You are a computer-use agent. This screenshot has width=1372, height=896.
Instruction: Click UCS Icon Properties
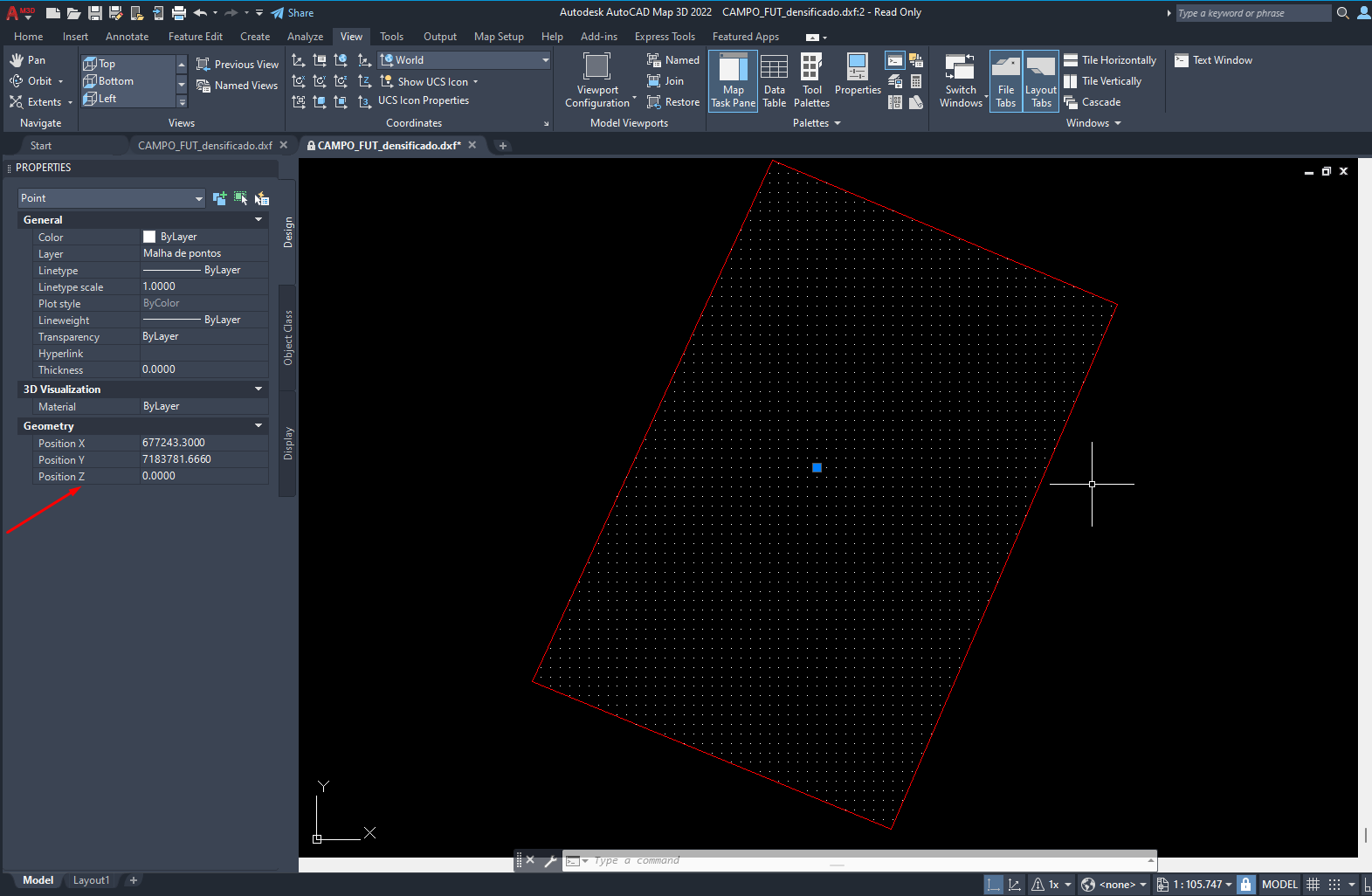(x=424, y=100)
